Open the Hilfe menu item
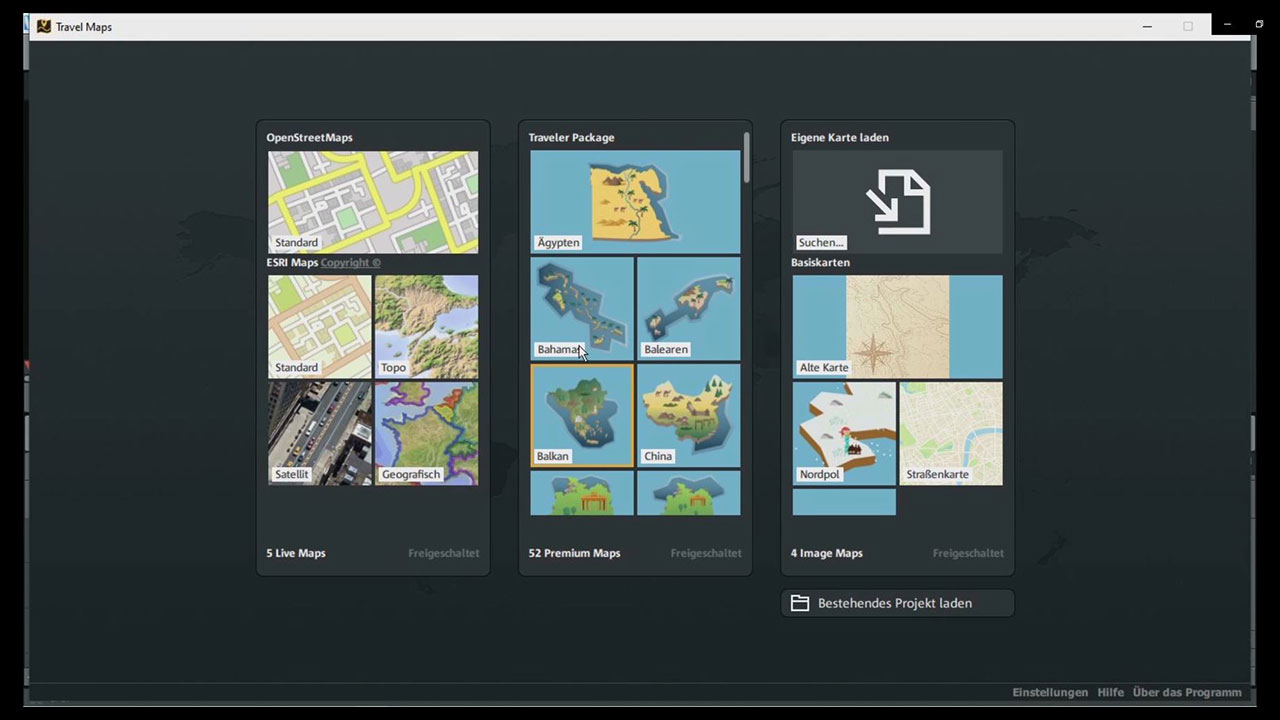Screen dimensions: 1280x720 point(1110,692)
